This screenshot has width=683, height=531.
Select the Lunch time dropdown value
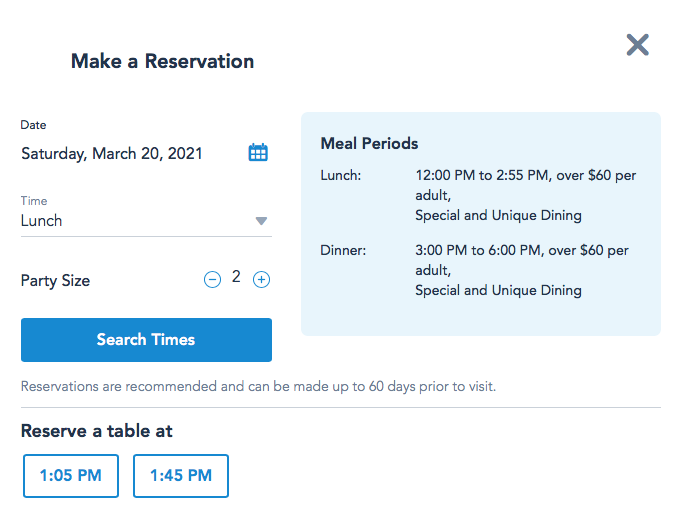coord(42,221)
